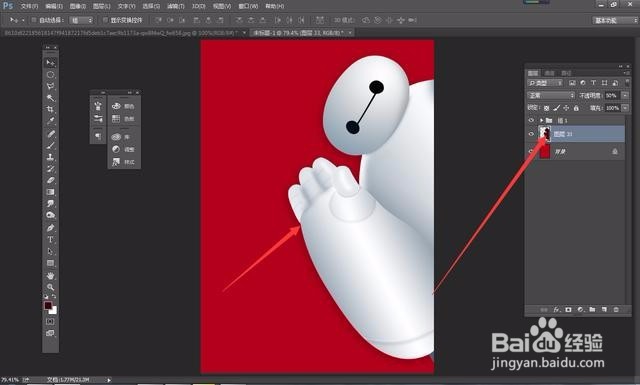The height and width of the screenshot is (385, 640).
Task: Open the workspace switcher dropdown
Action: click(615, 20)
